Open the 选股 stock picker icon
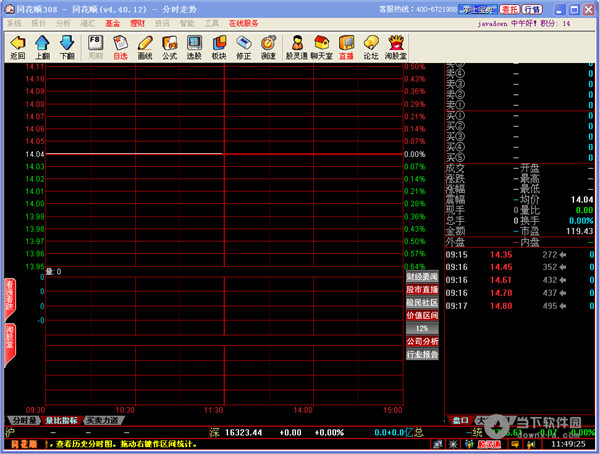 (x=194, y=47)
